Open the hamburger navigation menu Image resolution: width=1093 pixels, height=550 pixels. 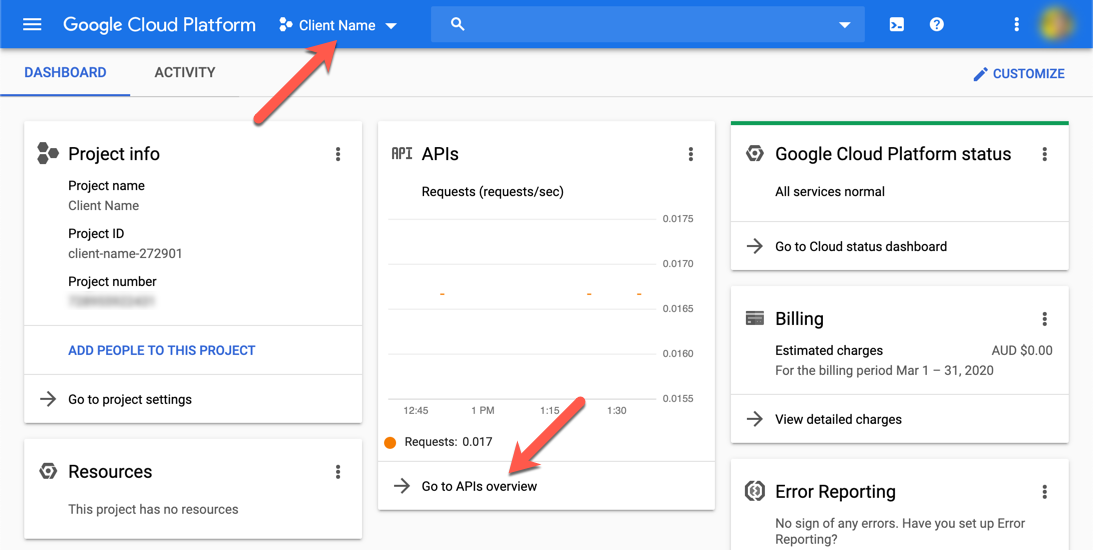32,25
